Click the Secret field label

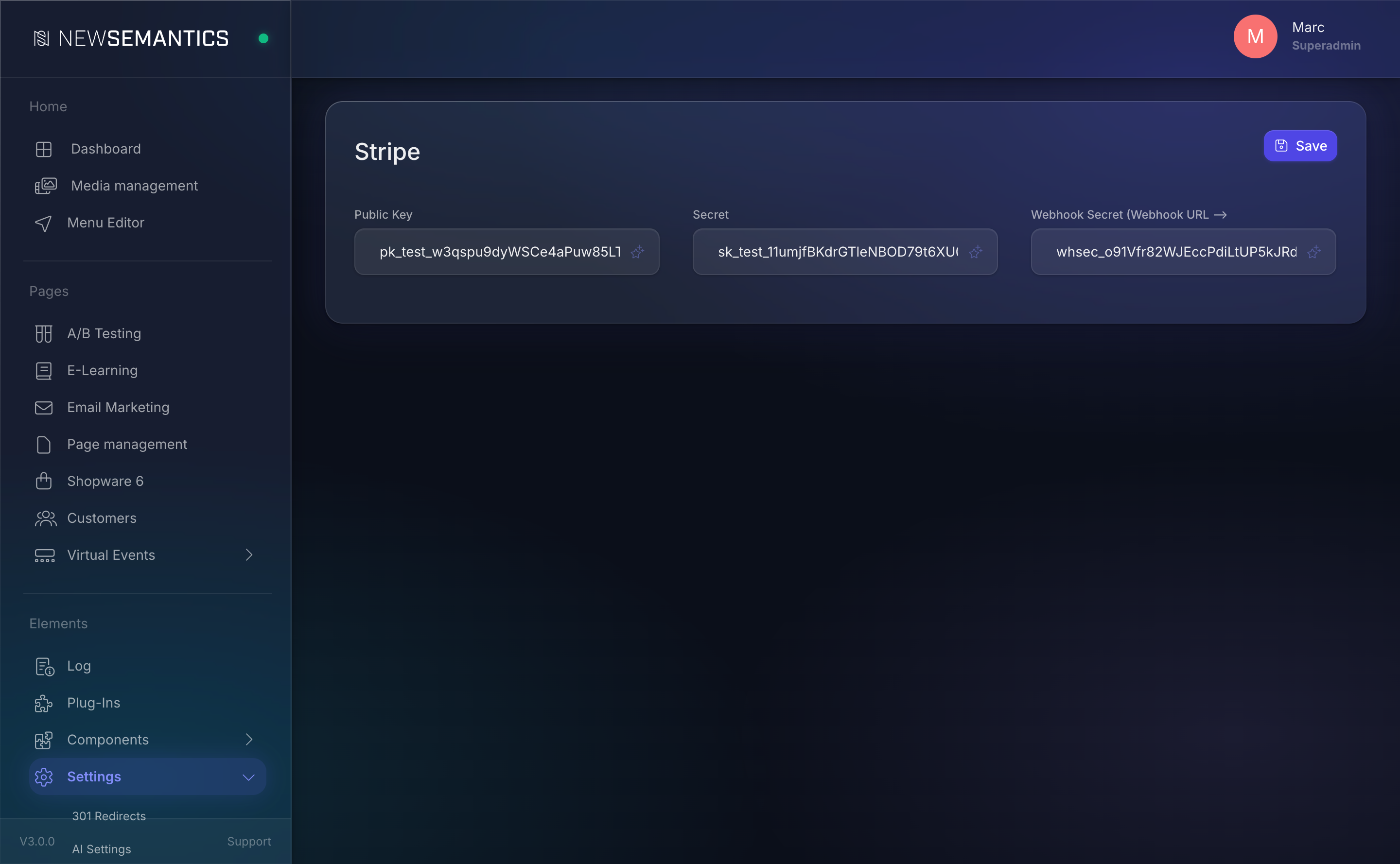[711, 215]
